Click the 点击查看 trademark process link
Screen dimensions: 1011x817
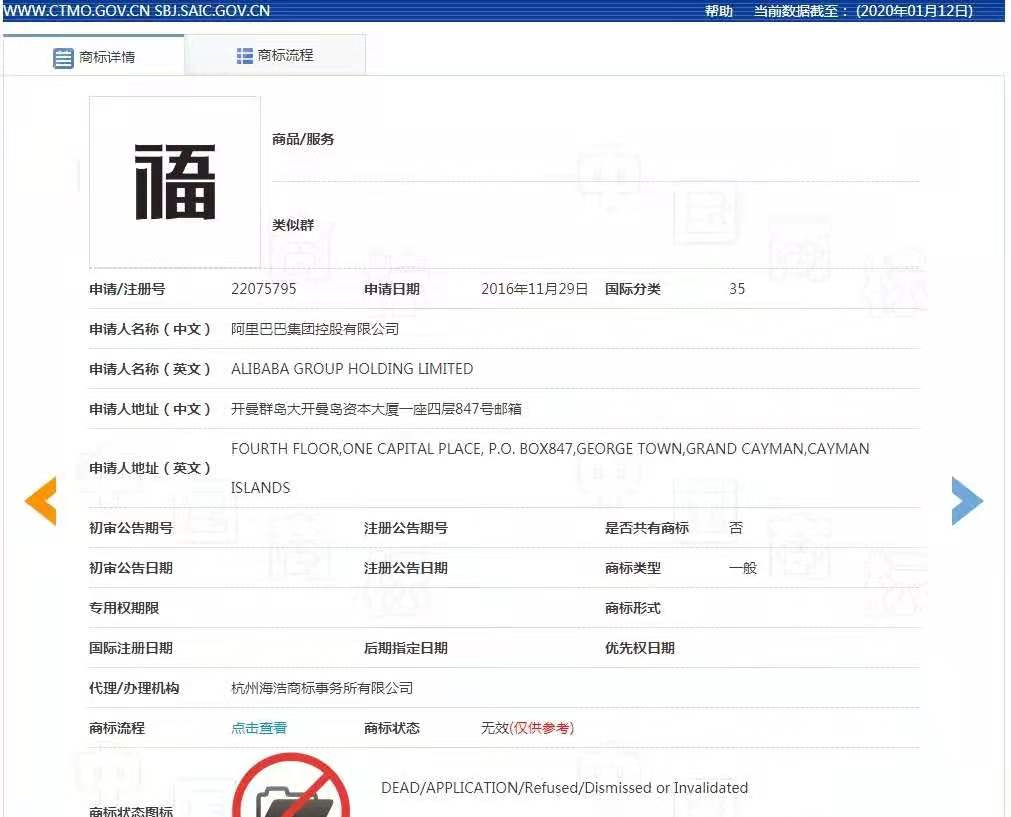[259, 728]
